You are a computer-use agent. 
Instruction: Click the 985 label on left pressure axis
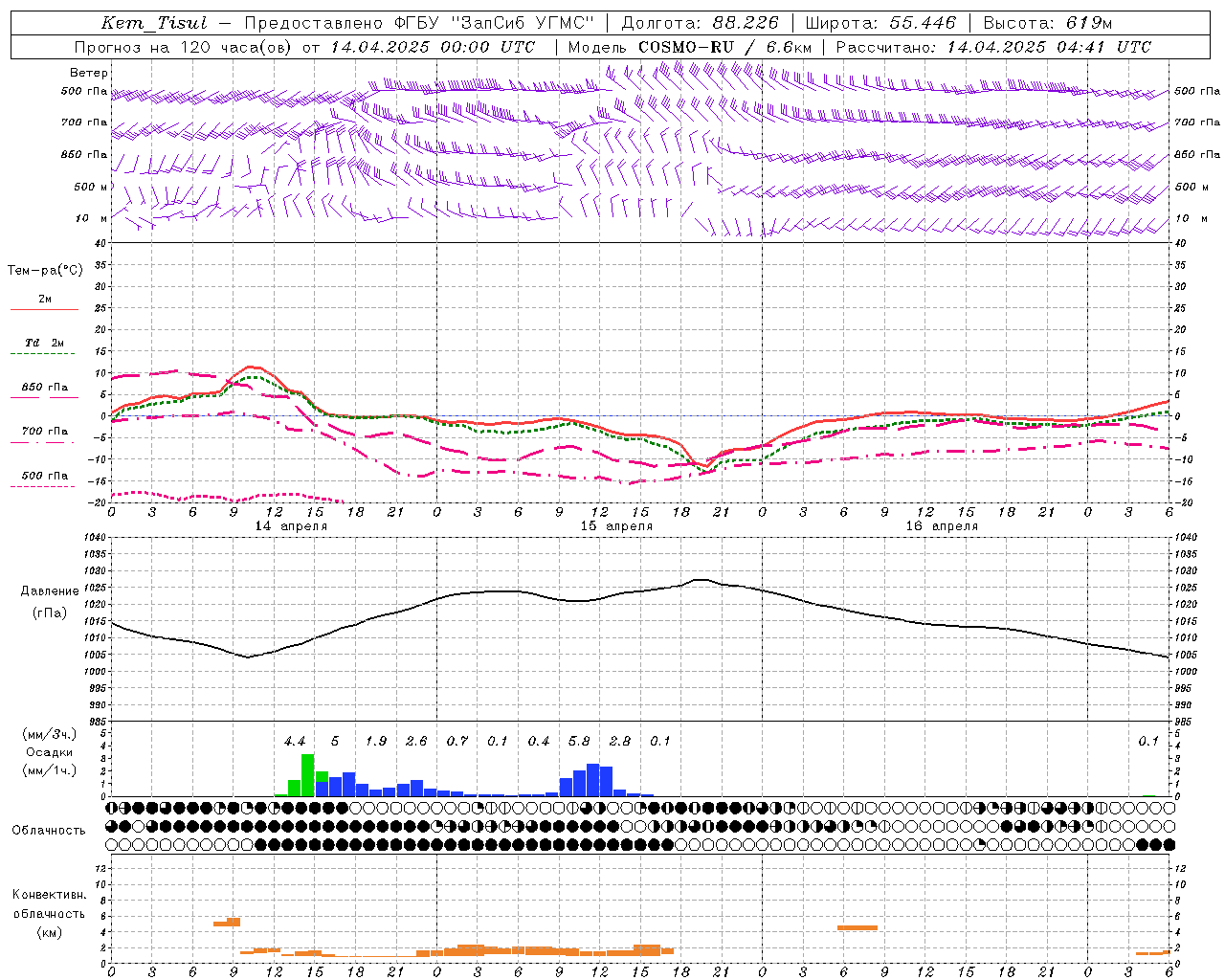click(97, 722)
